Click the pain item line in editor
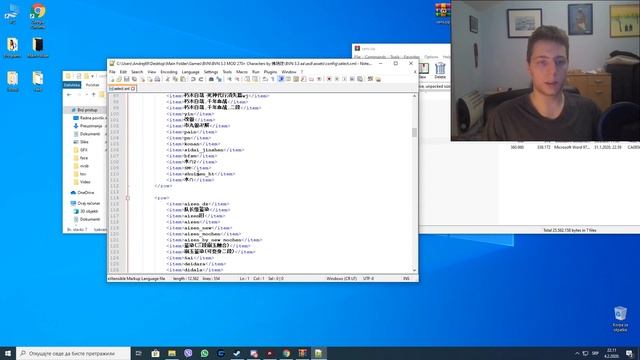The height and width of the screenshot is (360, 640). point(192,132)
